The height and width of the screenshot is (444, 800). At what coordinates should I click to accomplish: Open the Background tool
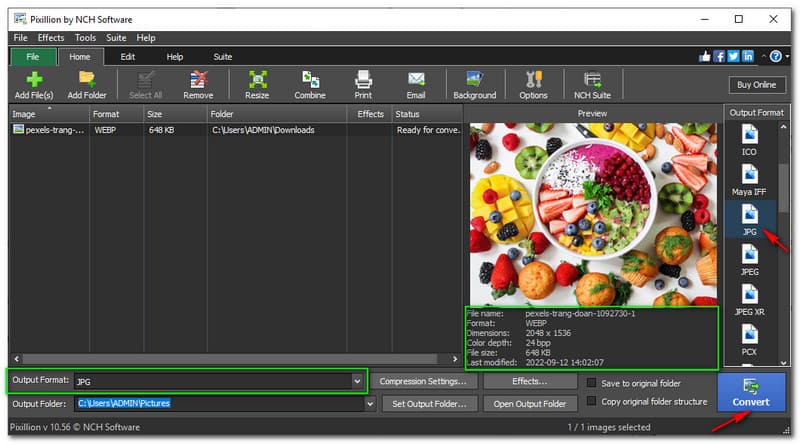point(474,80)
